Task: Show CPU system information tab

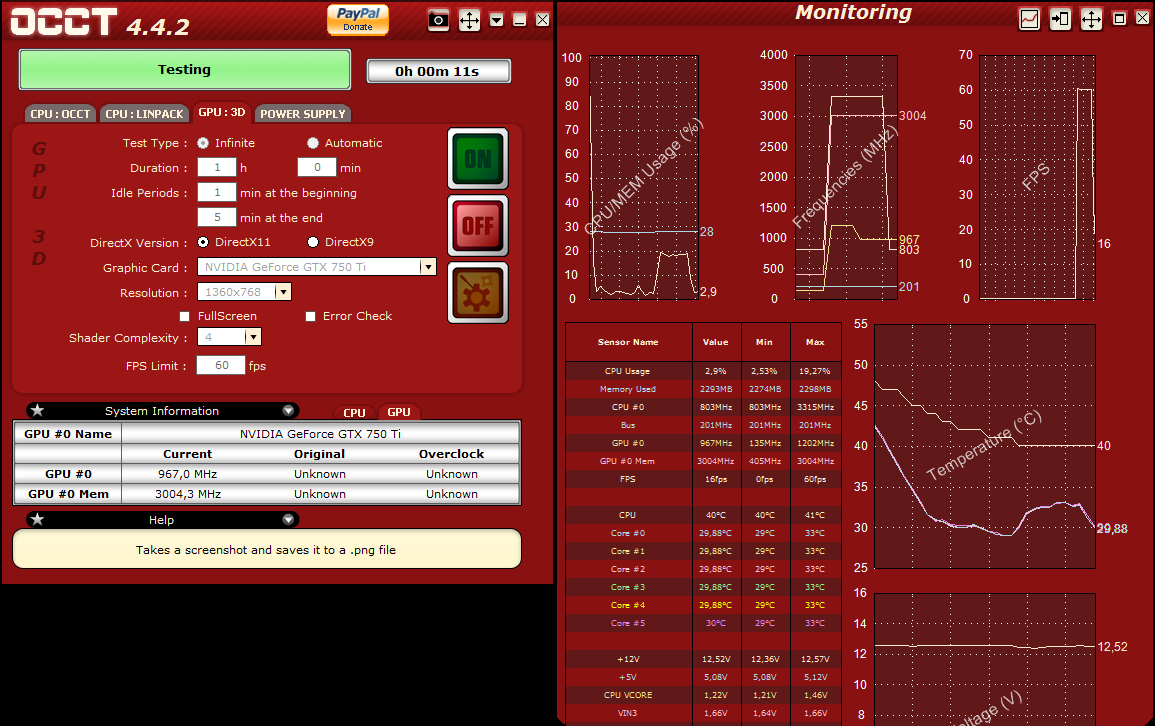Action: [354, 412]
